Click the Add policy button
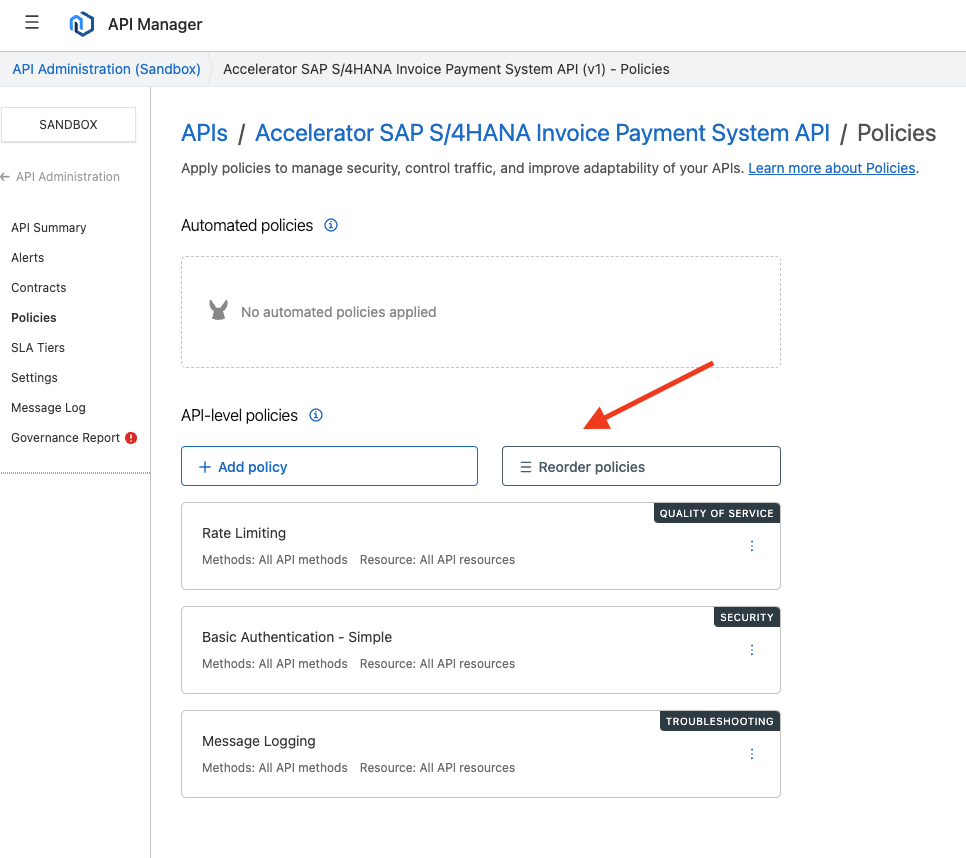 coord(329,466)
